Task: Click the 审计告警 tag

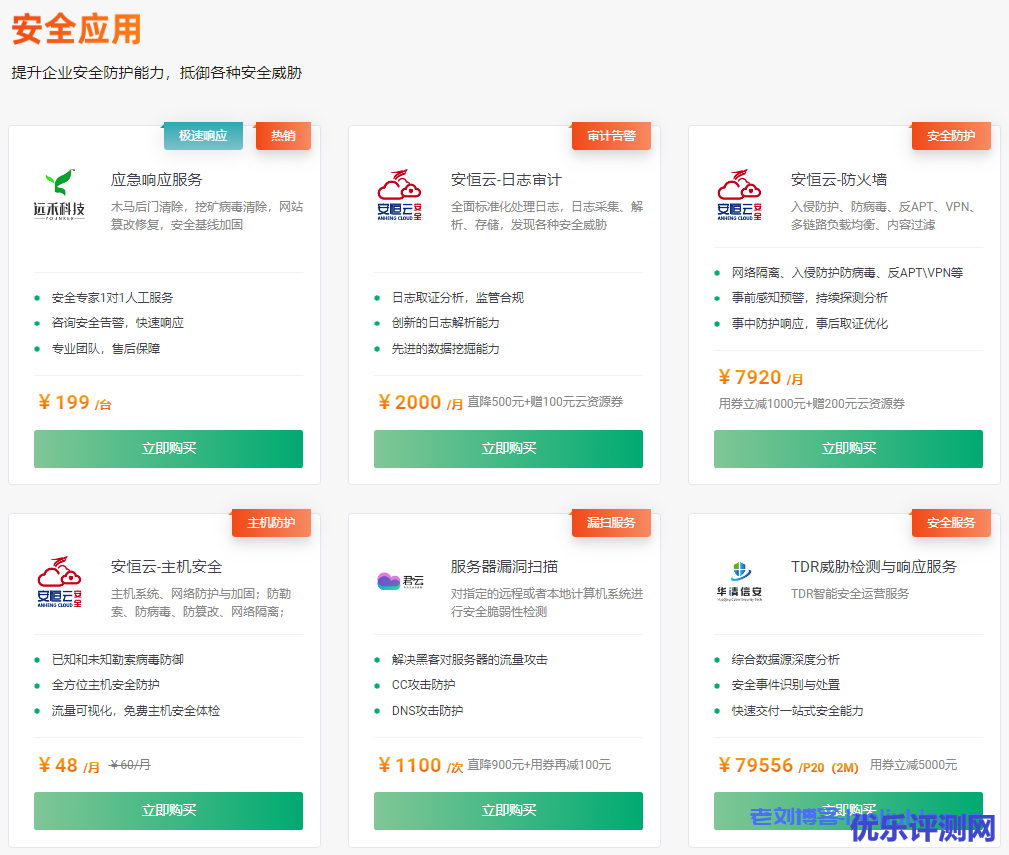Action: [611, 136]
